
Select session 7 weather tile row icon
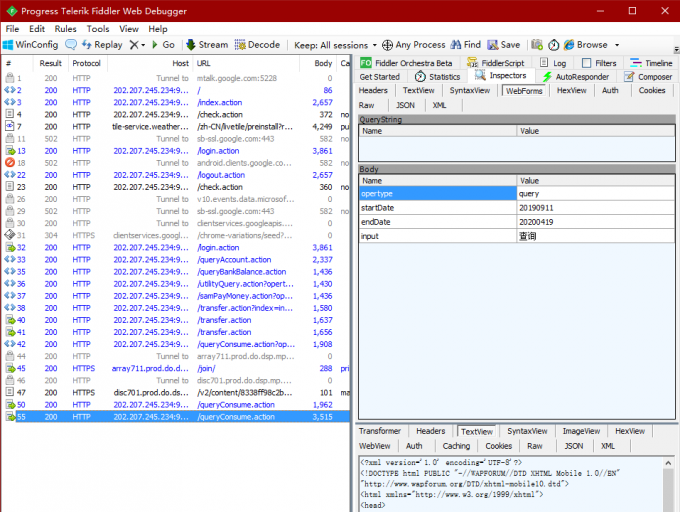coord(10,126)
